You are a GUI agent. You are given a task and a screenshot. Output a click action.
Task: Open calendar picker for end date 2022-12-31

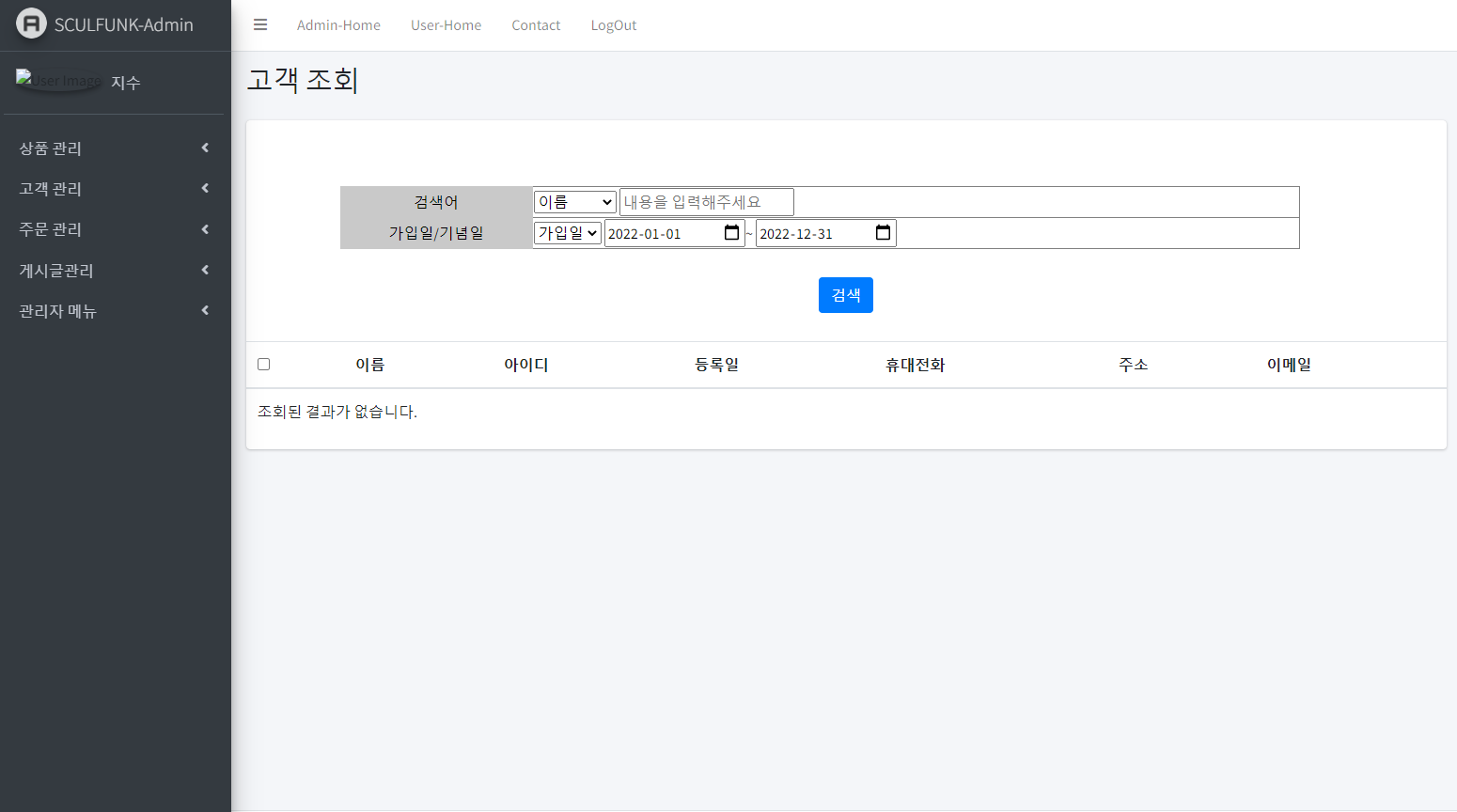pos(883,233)
